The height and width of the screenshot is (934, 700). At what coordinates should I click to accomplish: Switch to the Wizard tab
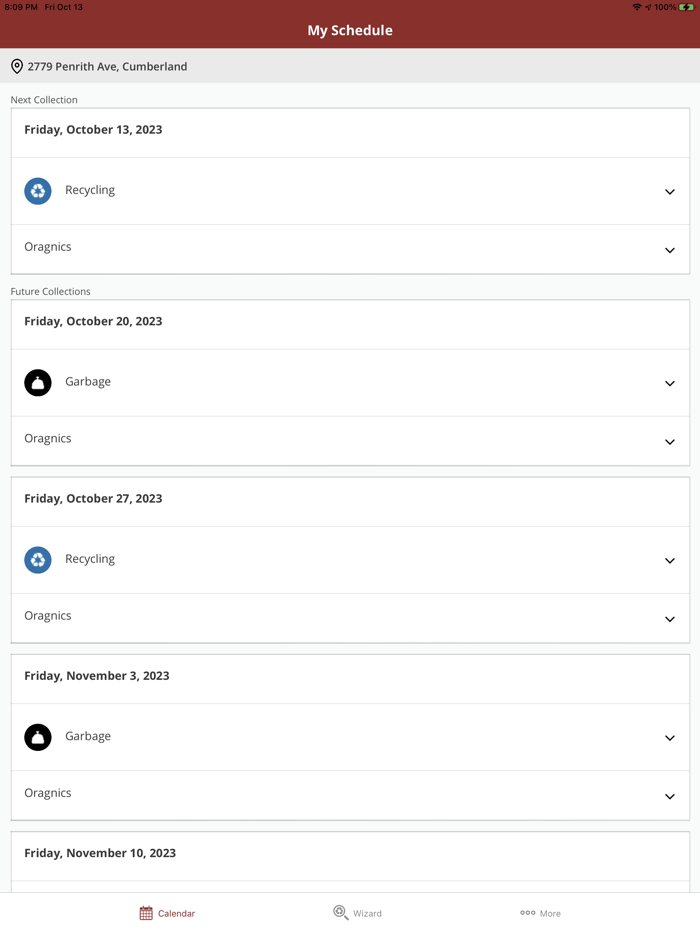pos(358,913)
